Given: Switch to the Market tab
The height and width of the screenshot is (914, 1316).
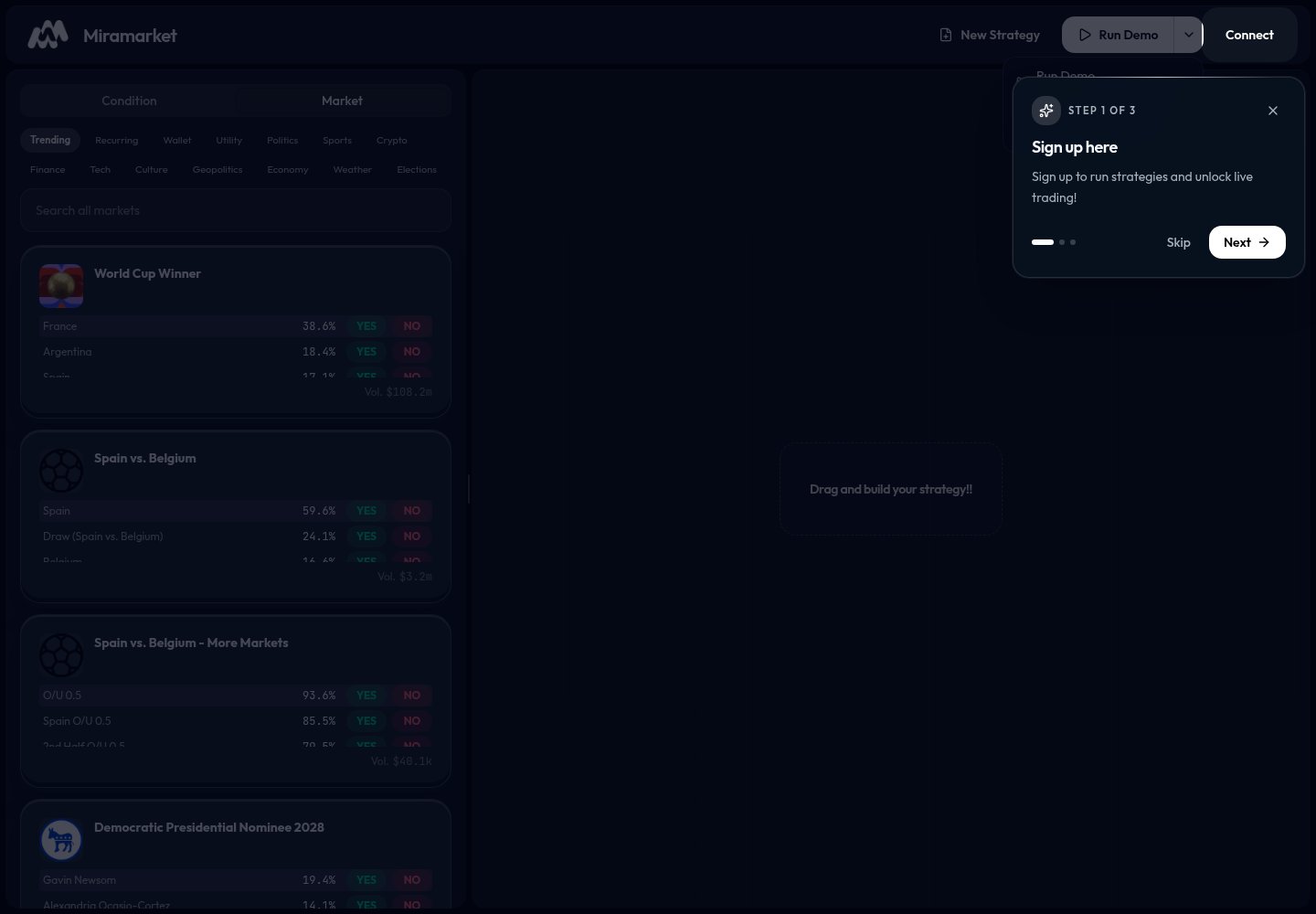Looking at the screenshot, I should pos(342,101).
